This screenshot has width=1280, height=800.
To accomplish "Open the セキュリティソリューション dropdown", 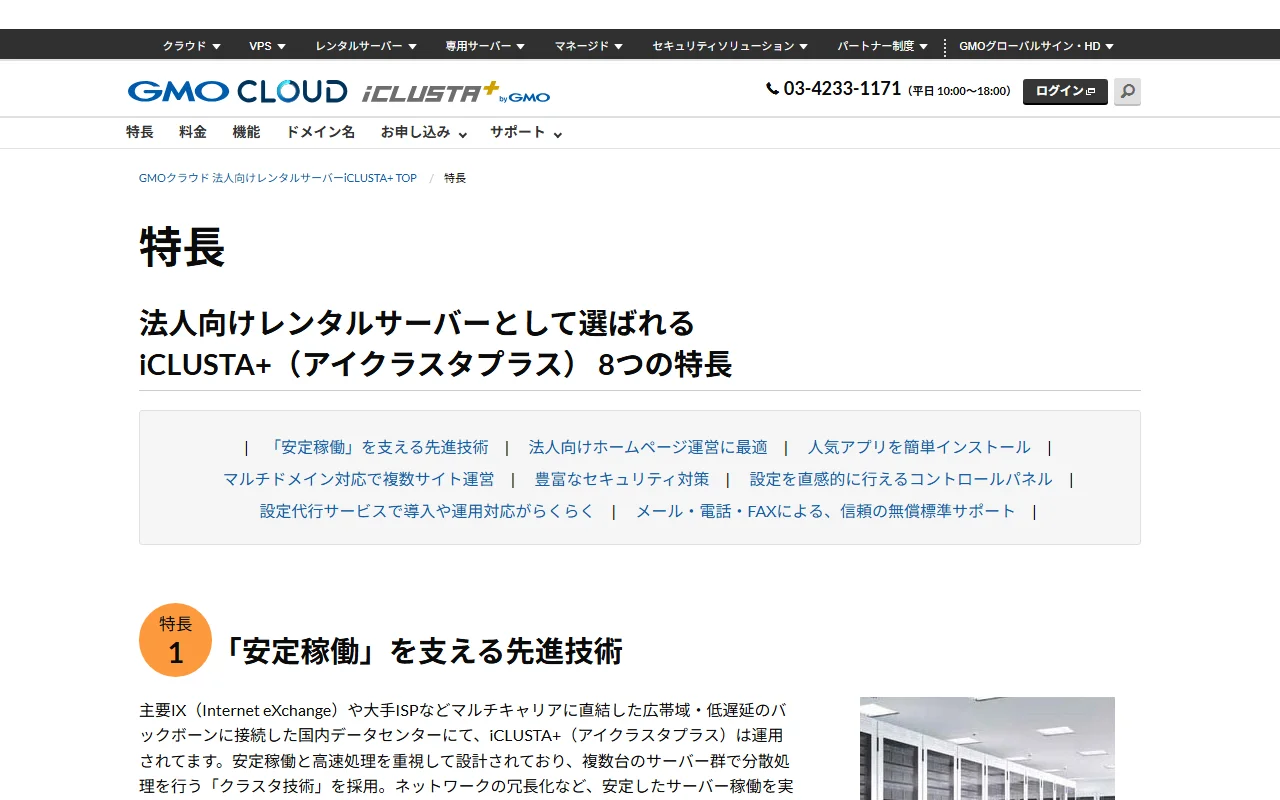I will pos(731,46).
